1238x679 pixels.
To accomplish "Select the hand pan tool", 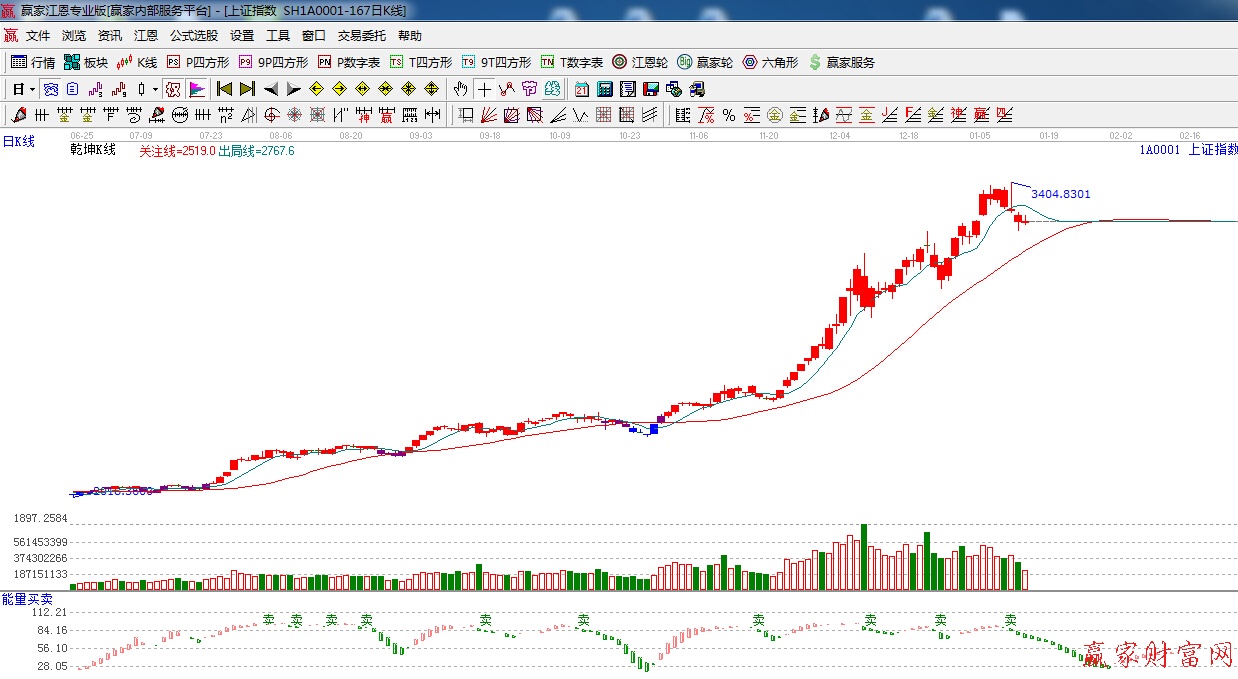I will tap(460, 89).
